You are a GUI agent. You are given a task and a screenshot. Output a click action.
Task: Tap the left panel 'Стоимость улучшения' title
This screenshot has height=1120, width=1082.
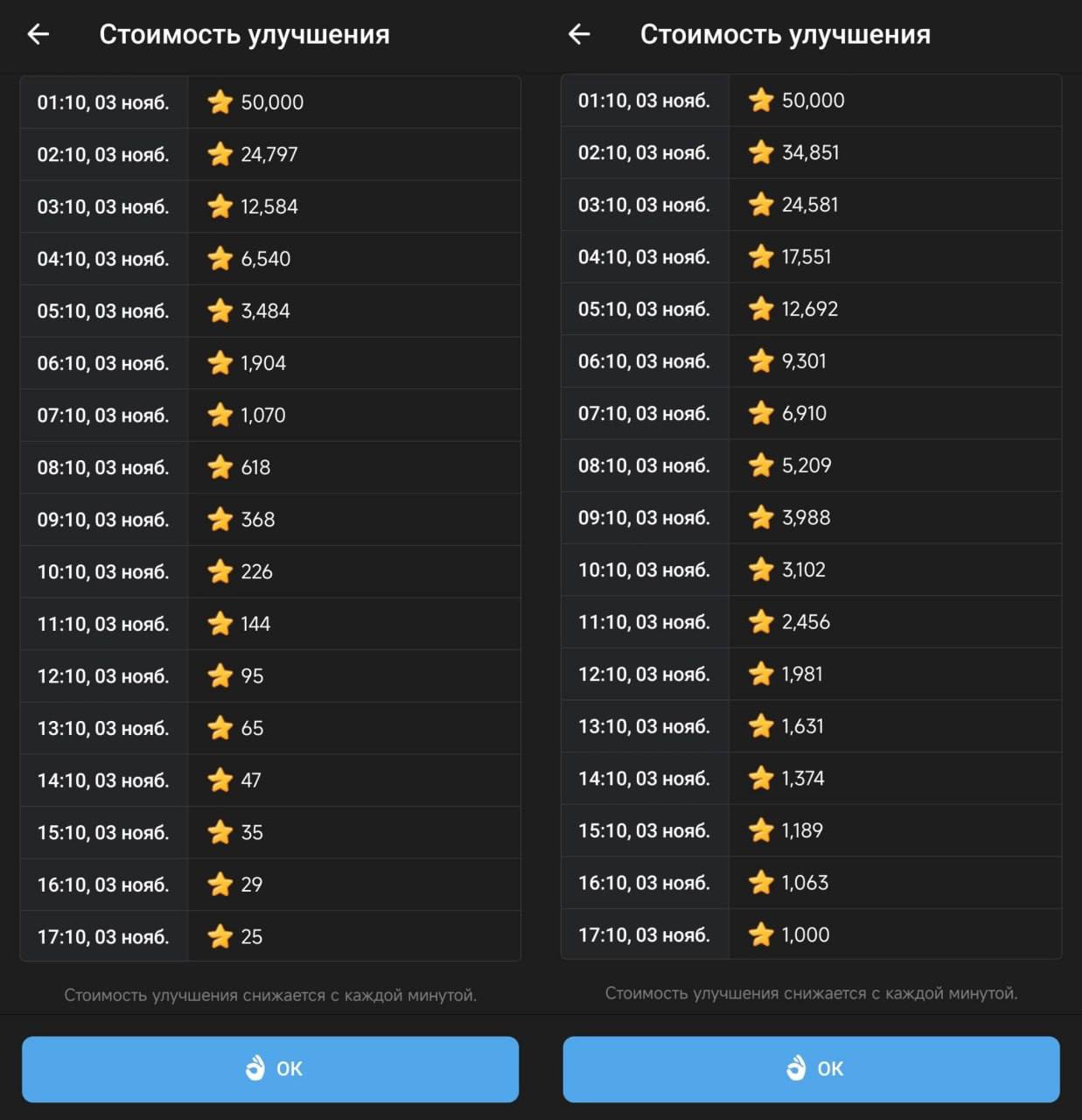244,34
